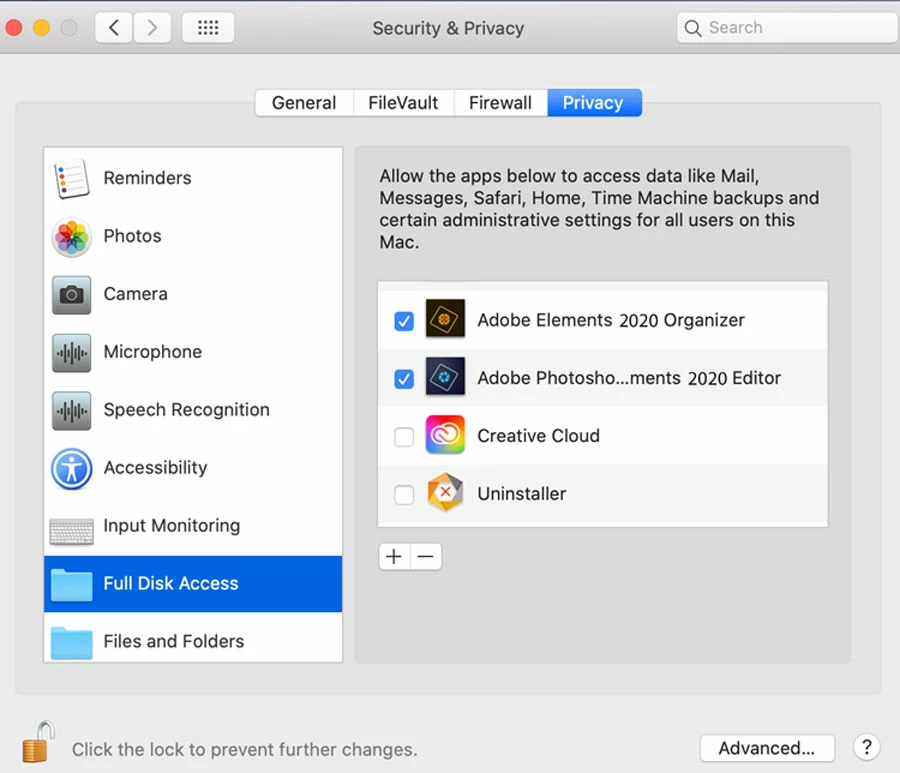Click the Photos pinwheel icon
The width and height of the screenshot is (900, 773).
(71, 236)
